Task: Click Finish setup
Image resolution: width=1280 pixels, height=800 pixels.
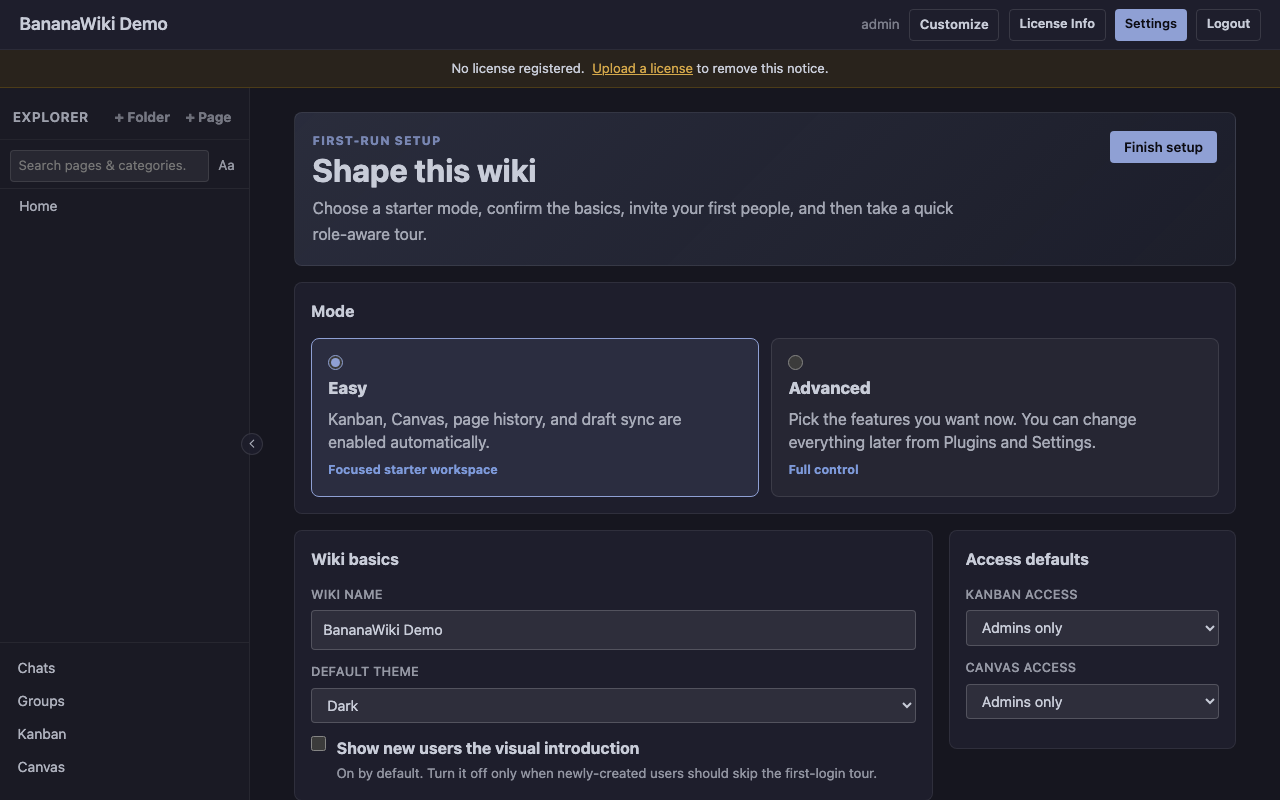Action: click(x=1163, y=147)
